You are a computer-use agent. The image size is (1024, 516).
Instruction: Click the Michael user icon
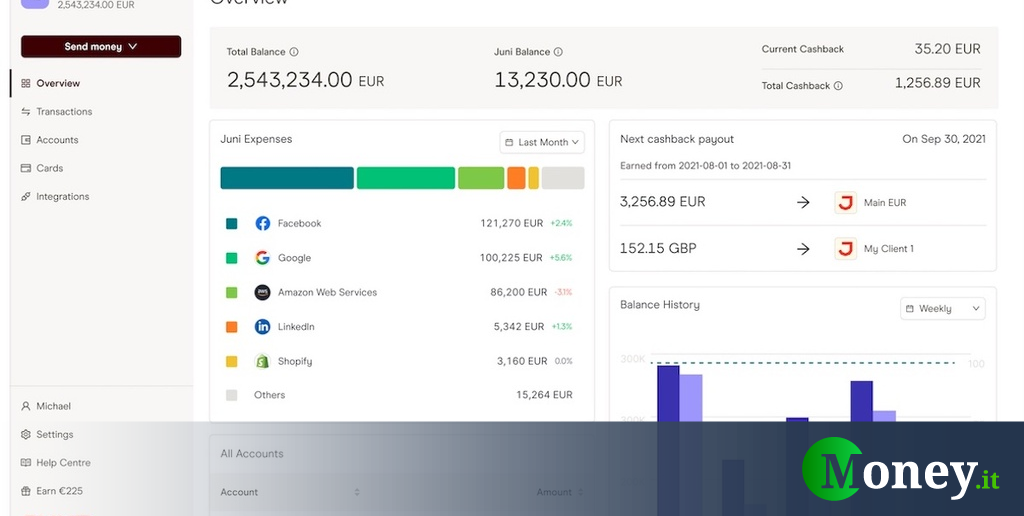(x=25, y=406)
